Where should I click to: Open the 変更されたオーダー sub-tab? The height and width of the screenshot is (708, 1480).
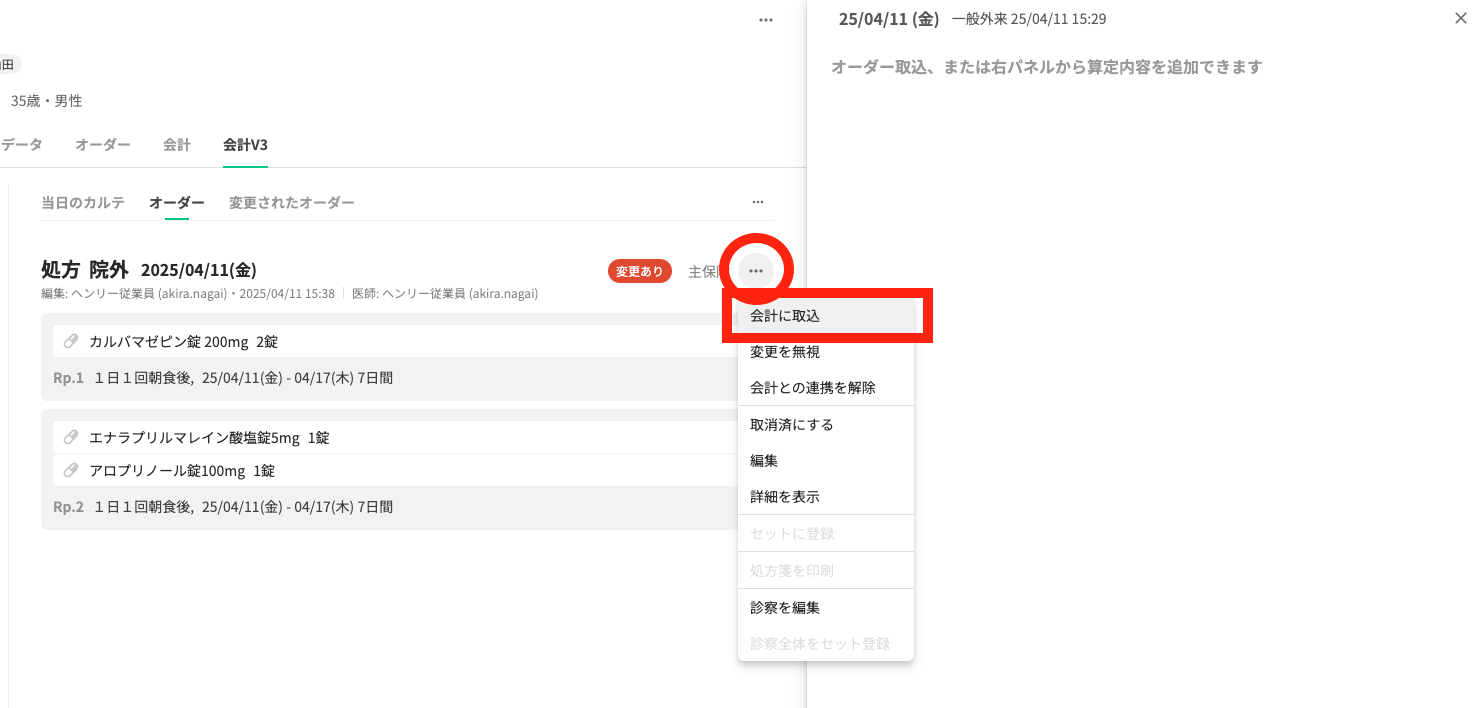(x=292, y=202)
